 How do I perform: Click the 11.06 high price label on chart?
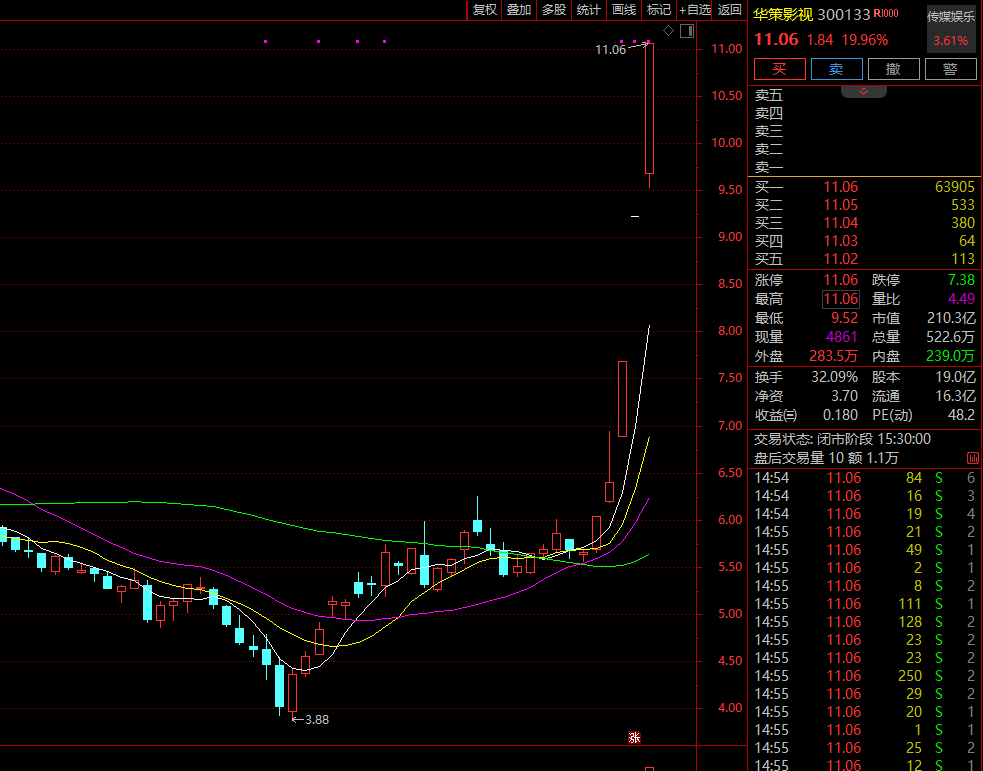[x=611, y=50]
